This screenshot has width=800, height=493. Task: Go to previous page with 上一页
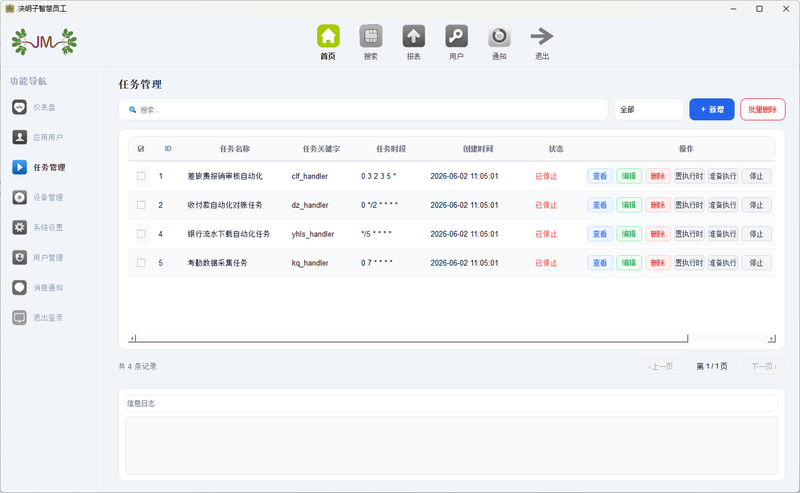click(x=661, y=366)
